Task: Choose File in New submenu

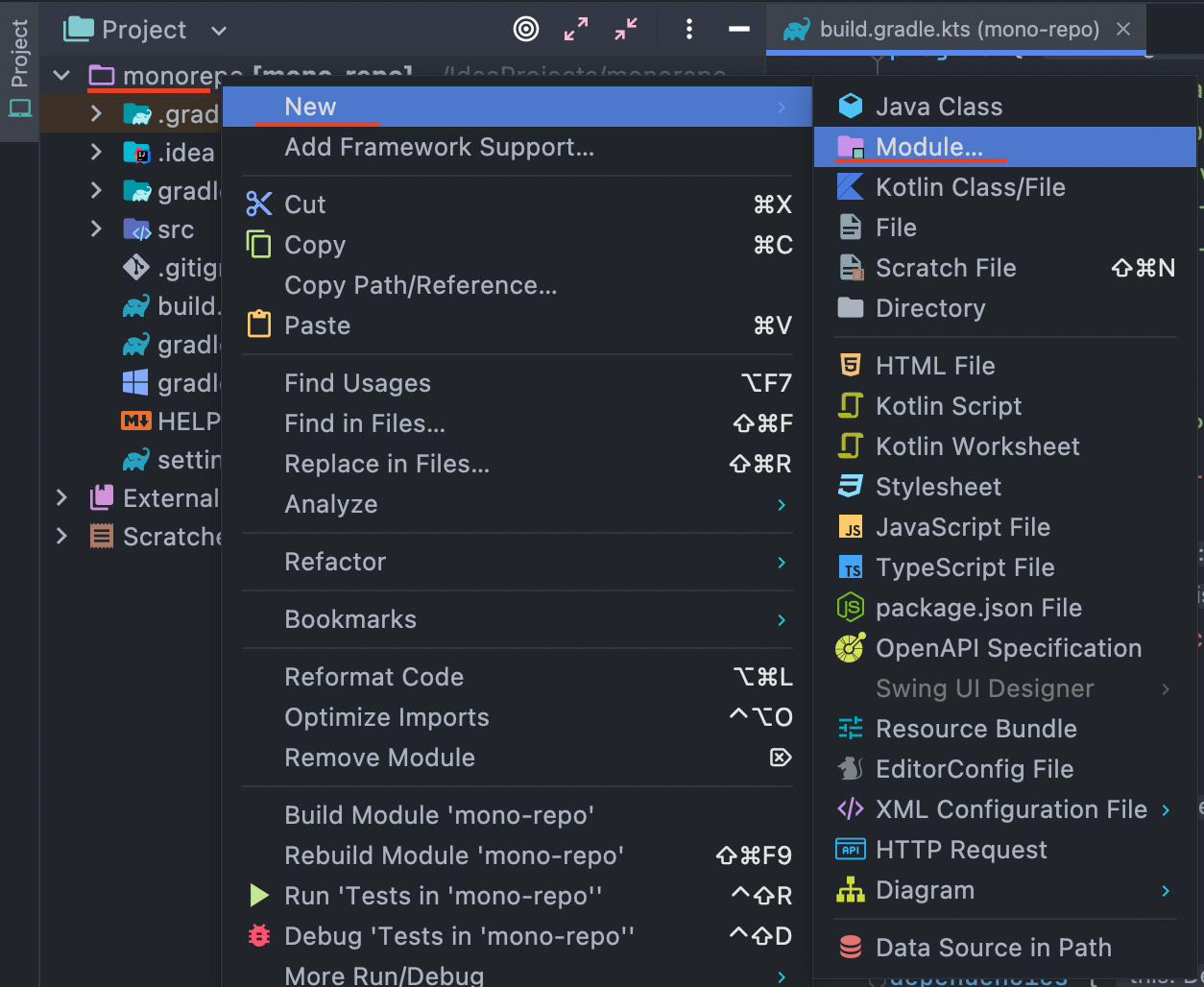Action: pos(1005,228)
